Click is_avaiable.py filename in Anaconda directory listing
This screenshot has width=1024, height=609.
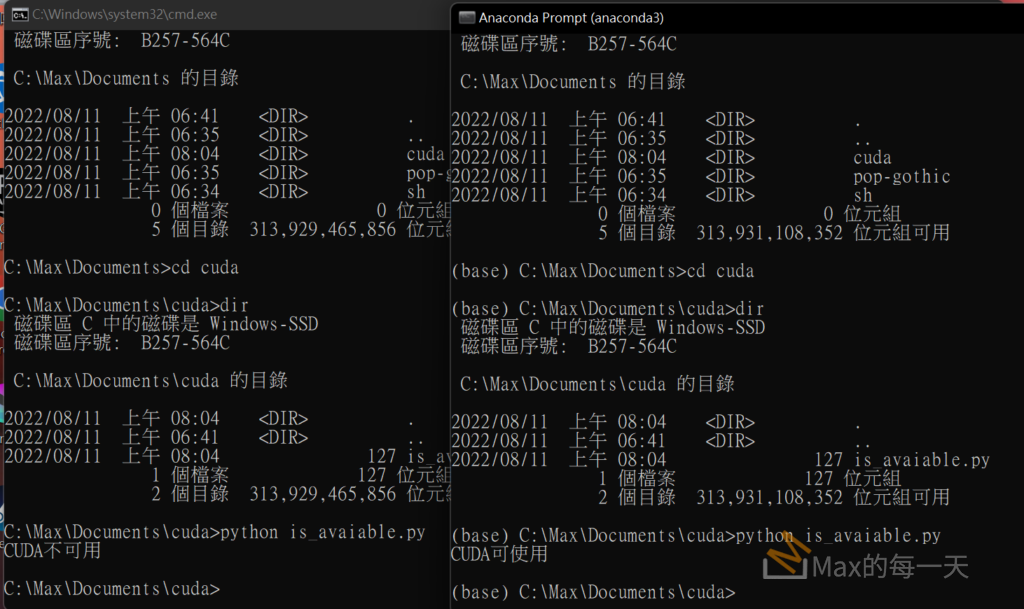click(x=921, y=460)
